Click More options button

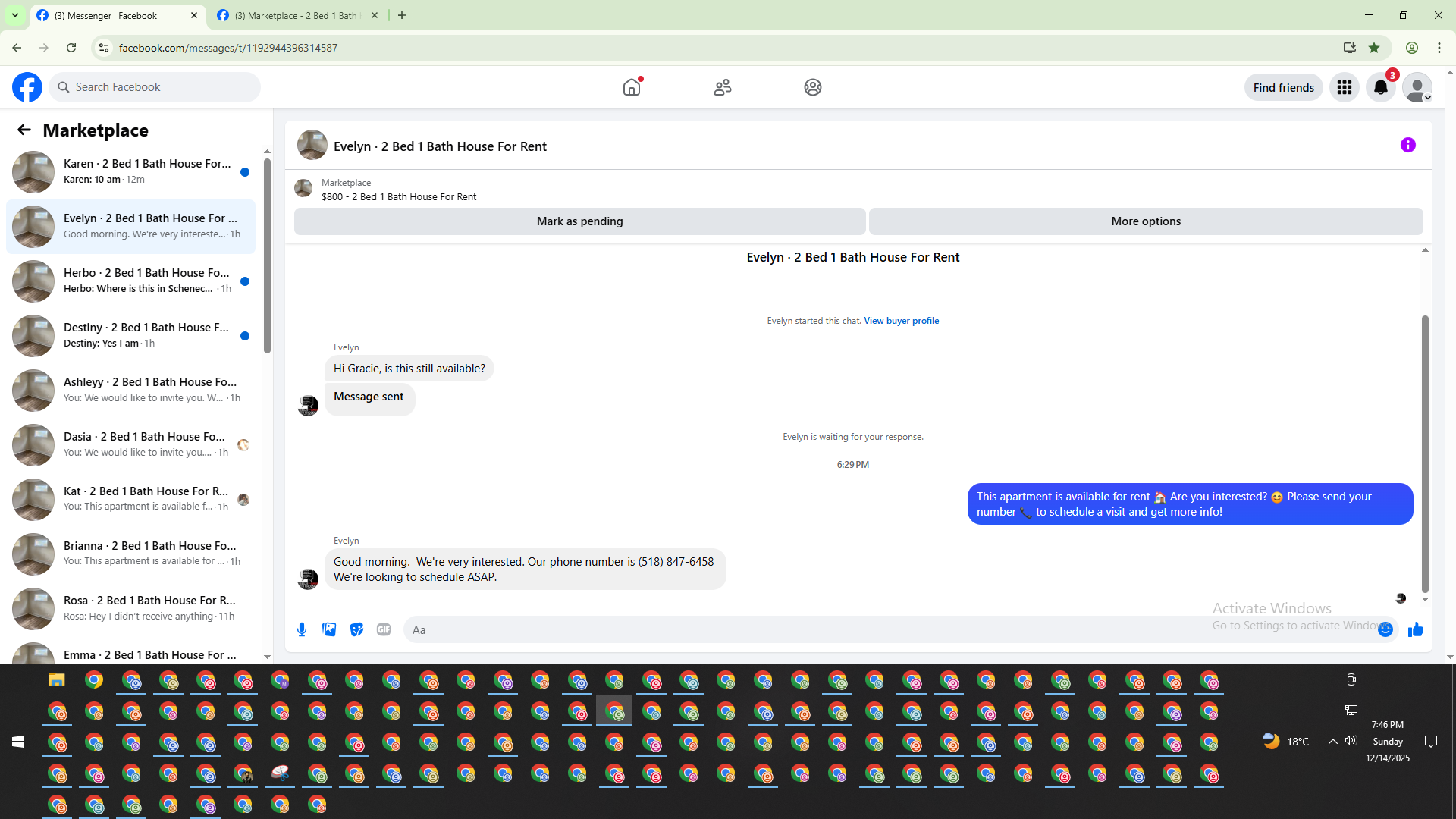[x=1145, y=221]
